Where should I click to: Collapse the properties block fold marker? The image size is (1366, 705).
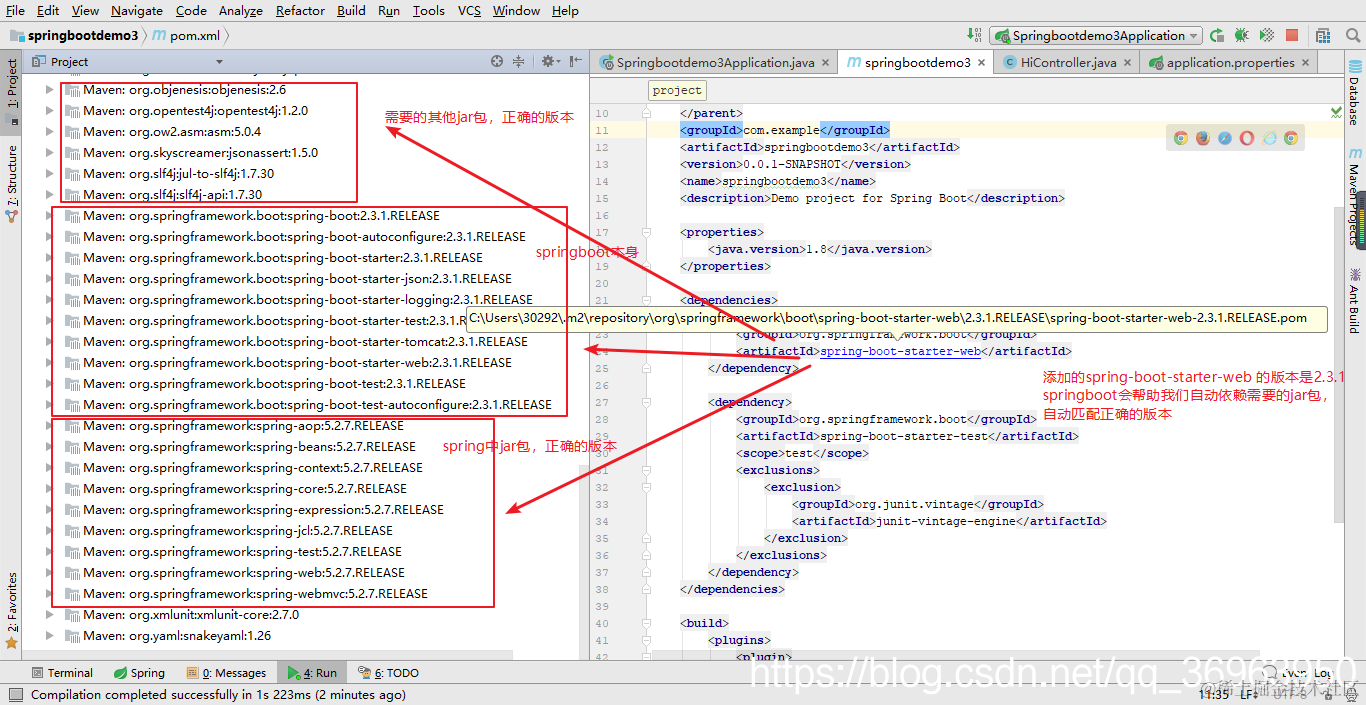click(x=647, y=232)
